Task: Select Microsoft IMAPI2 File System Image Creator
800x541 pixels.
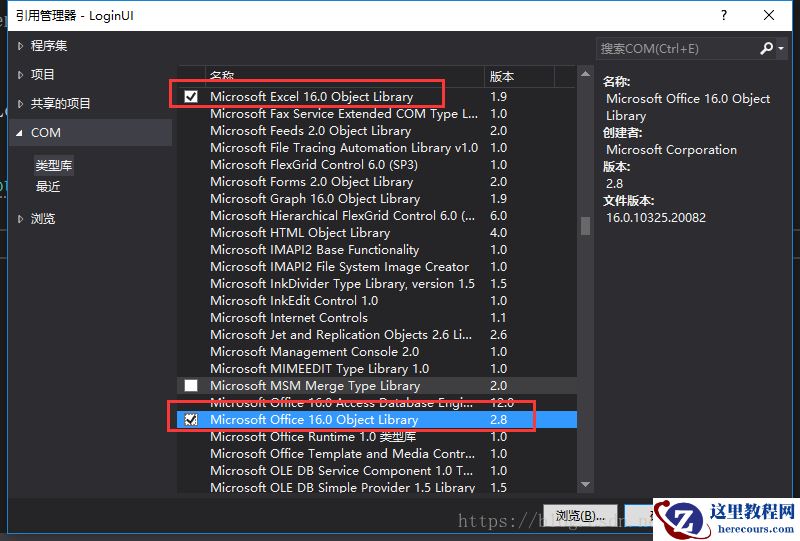Action: [x=378, y=266]
